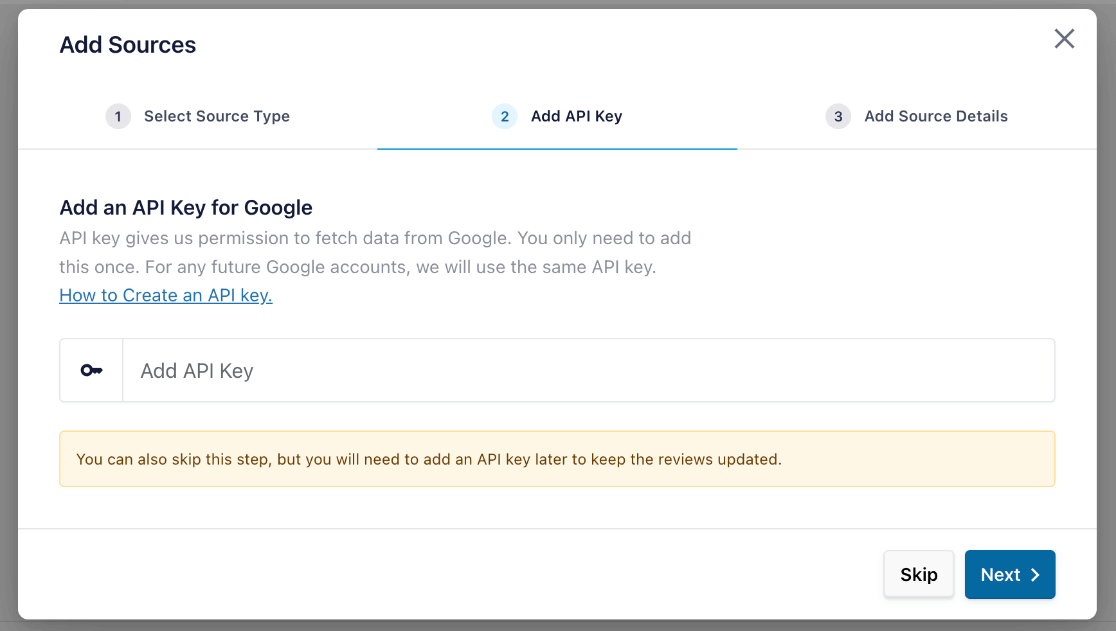Click the X icon to dismiss Add Sources

(x=1064, y=39)
